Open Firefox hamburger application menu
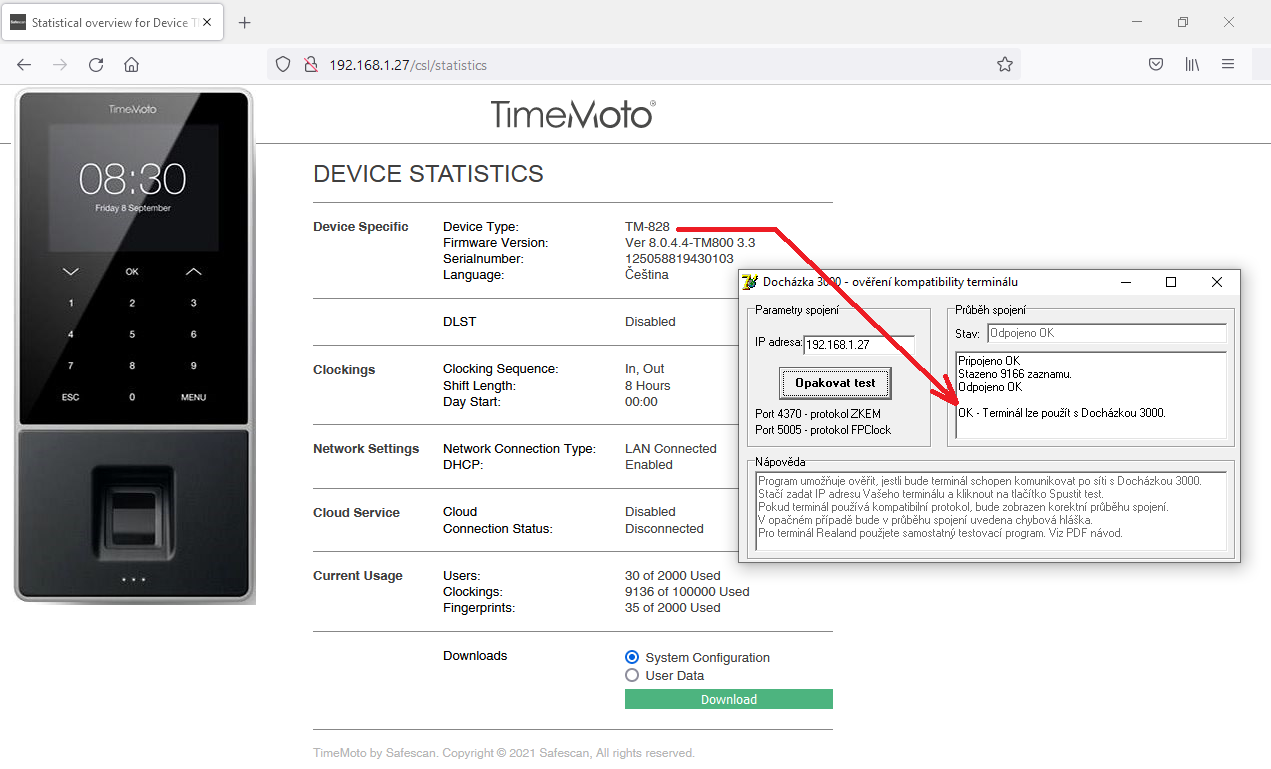Screen dimensions: 1271x769 coord(1228,65)
